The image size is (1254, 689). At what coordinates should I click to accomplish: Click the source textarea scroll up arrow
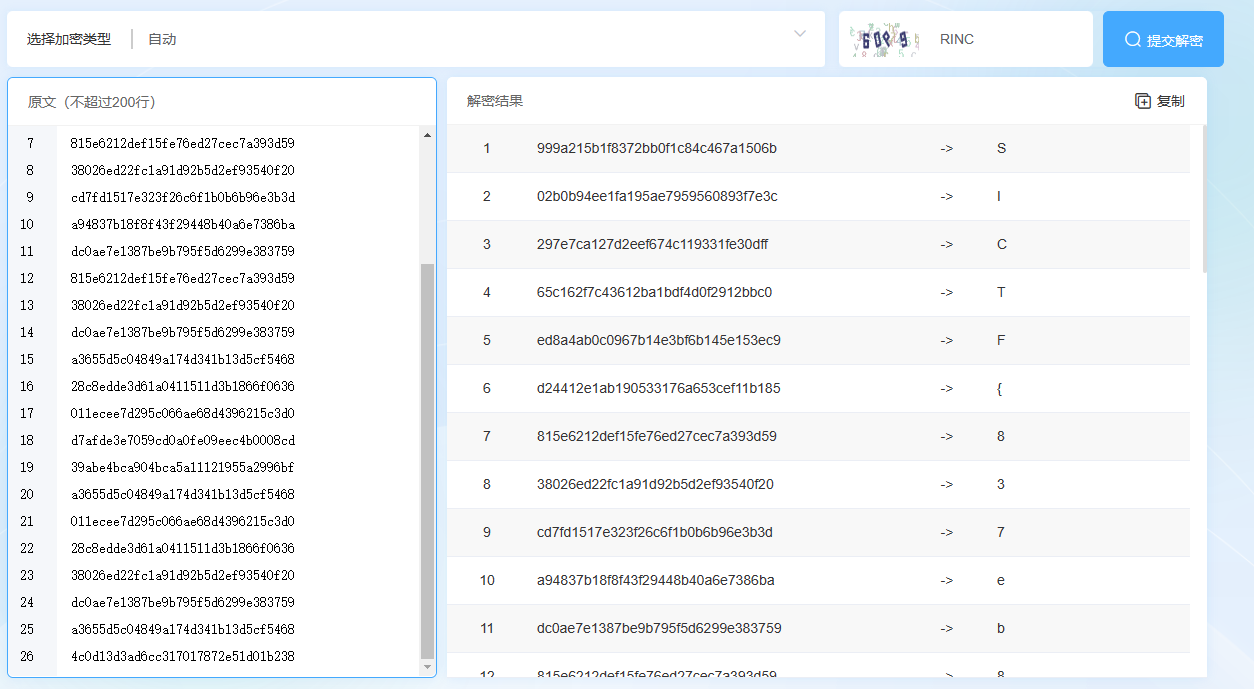[428, 135]
